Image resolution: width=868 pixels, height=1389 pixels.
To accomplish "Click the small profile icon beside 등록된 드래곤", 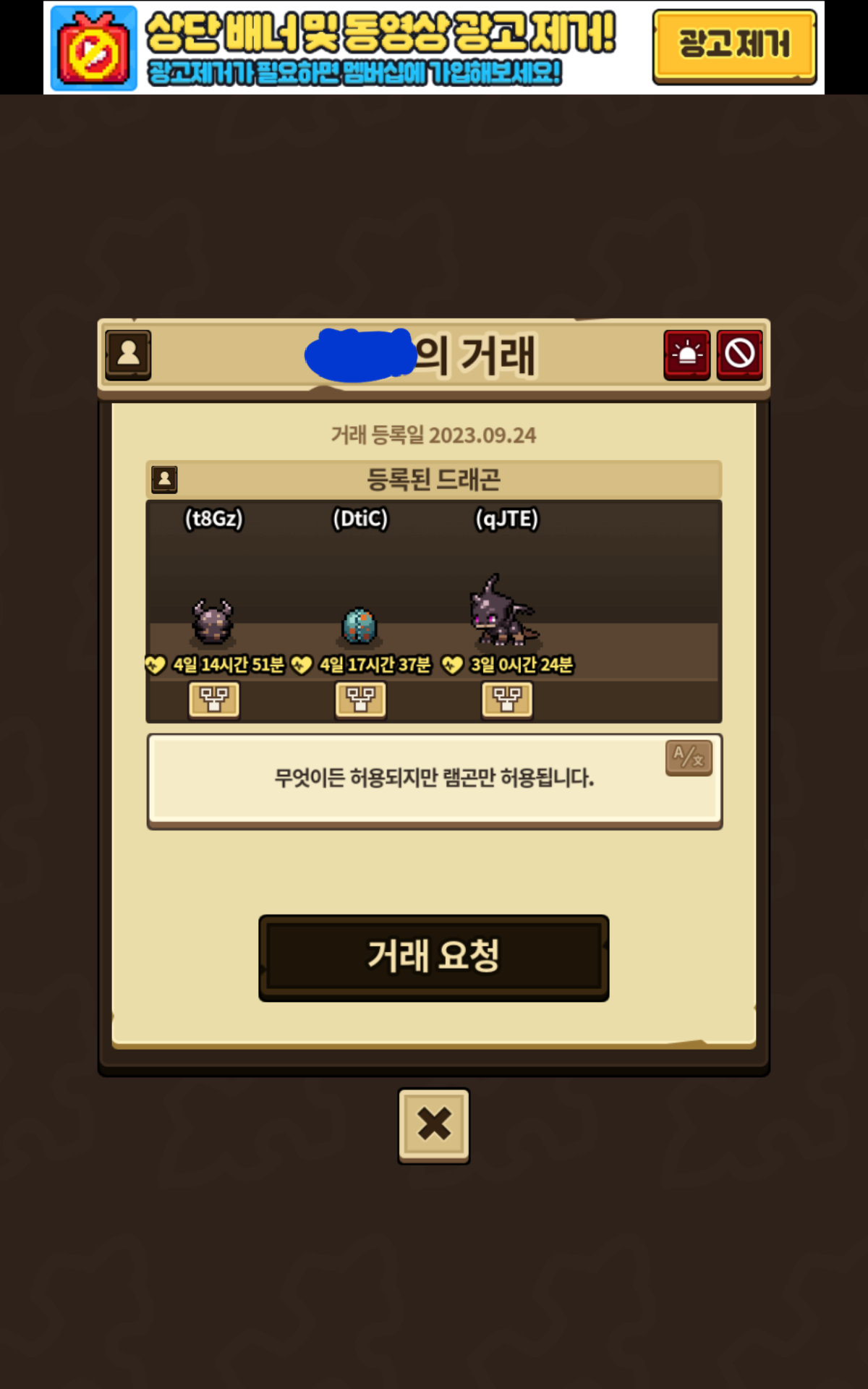I will (164, 479).
